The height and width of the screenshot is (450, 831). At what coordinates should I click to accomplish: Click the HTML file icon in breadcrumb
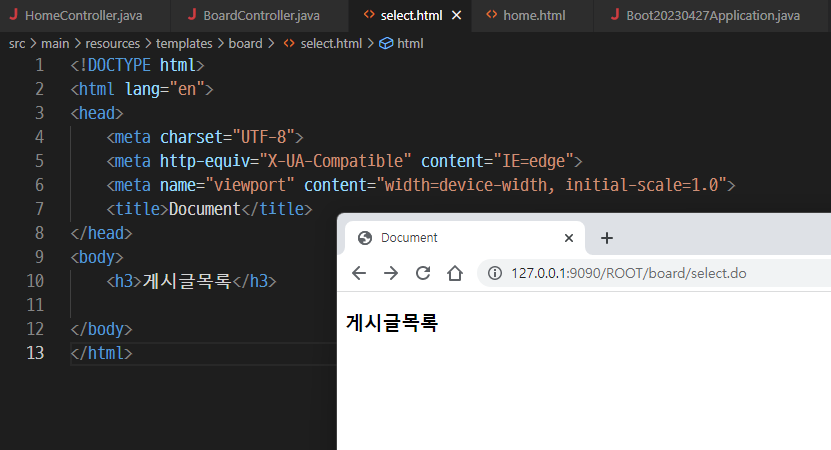click(x=289, y=43)
